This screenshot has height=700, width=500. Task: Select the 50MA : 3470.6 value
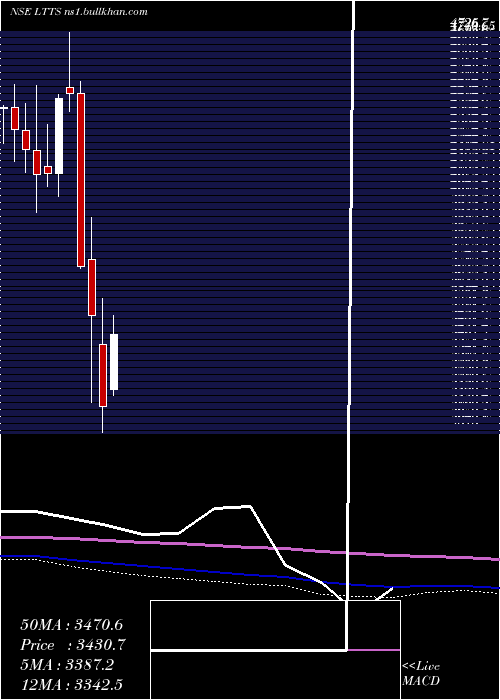pyautogui.click(x=71, y=625)
